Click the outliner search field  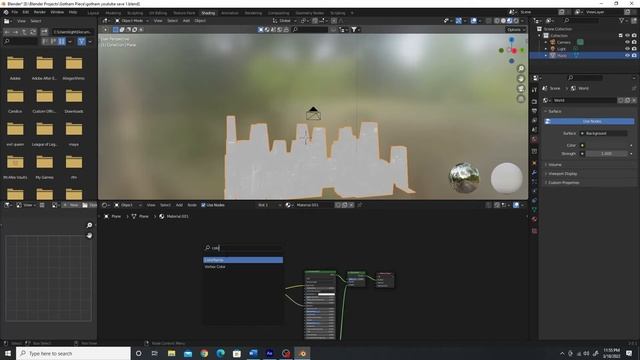point(581,20)
